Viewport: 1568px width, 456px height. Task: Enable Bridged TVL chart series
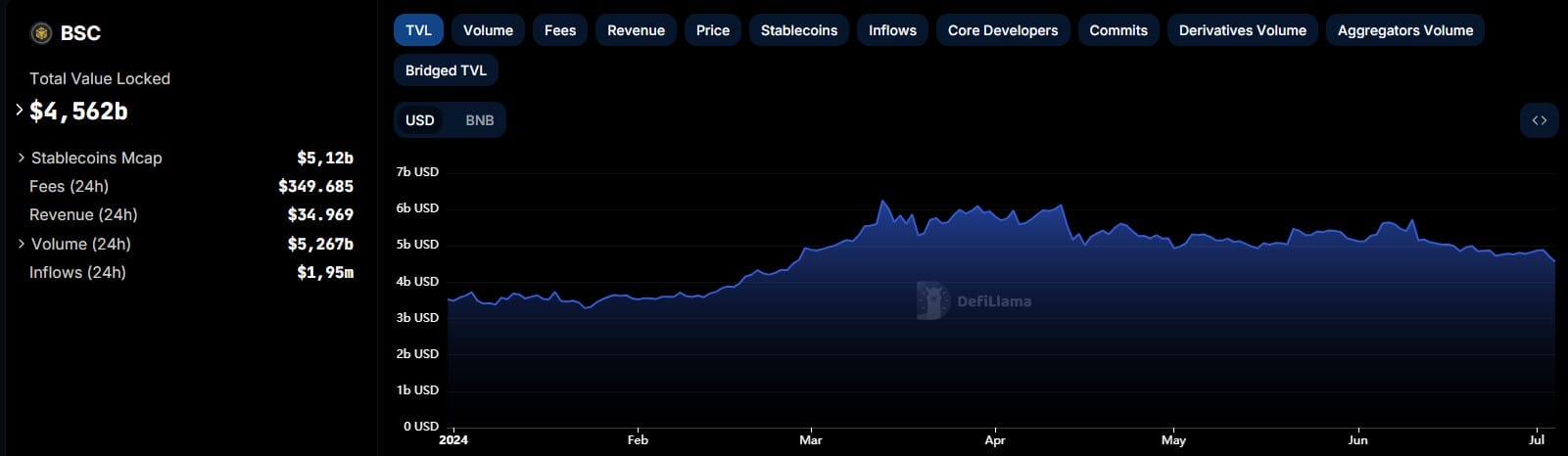point(446,70)
